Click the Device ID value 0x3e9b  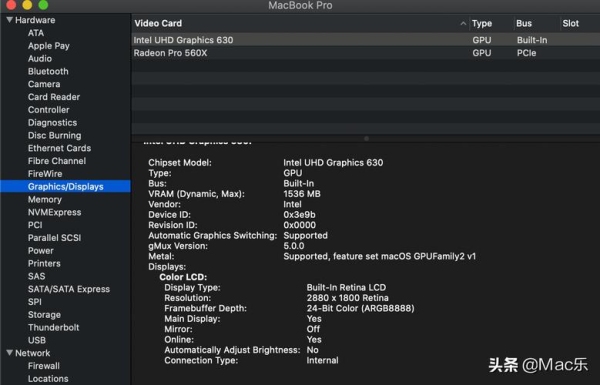[299, 215]
